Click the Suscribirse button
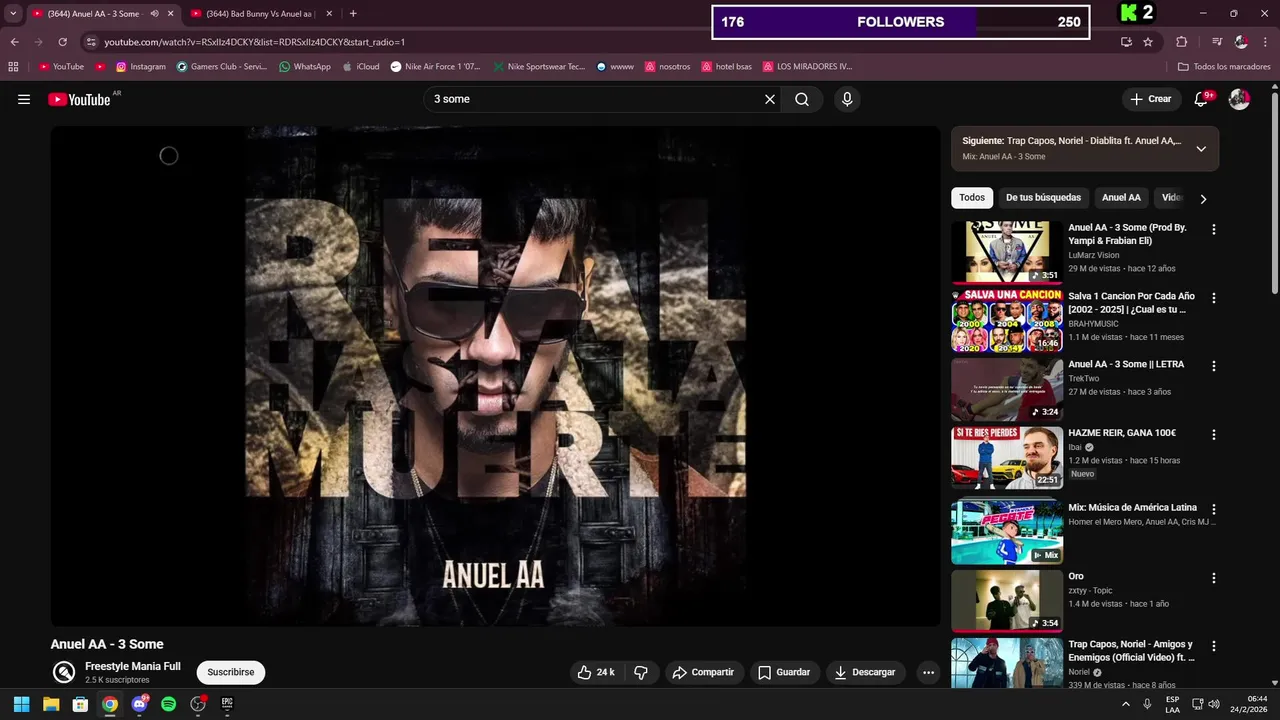Image resolution: width=1280 pixels, height=720 pixels. (231, 672)
